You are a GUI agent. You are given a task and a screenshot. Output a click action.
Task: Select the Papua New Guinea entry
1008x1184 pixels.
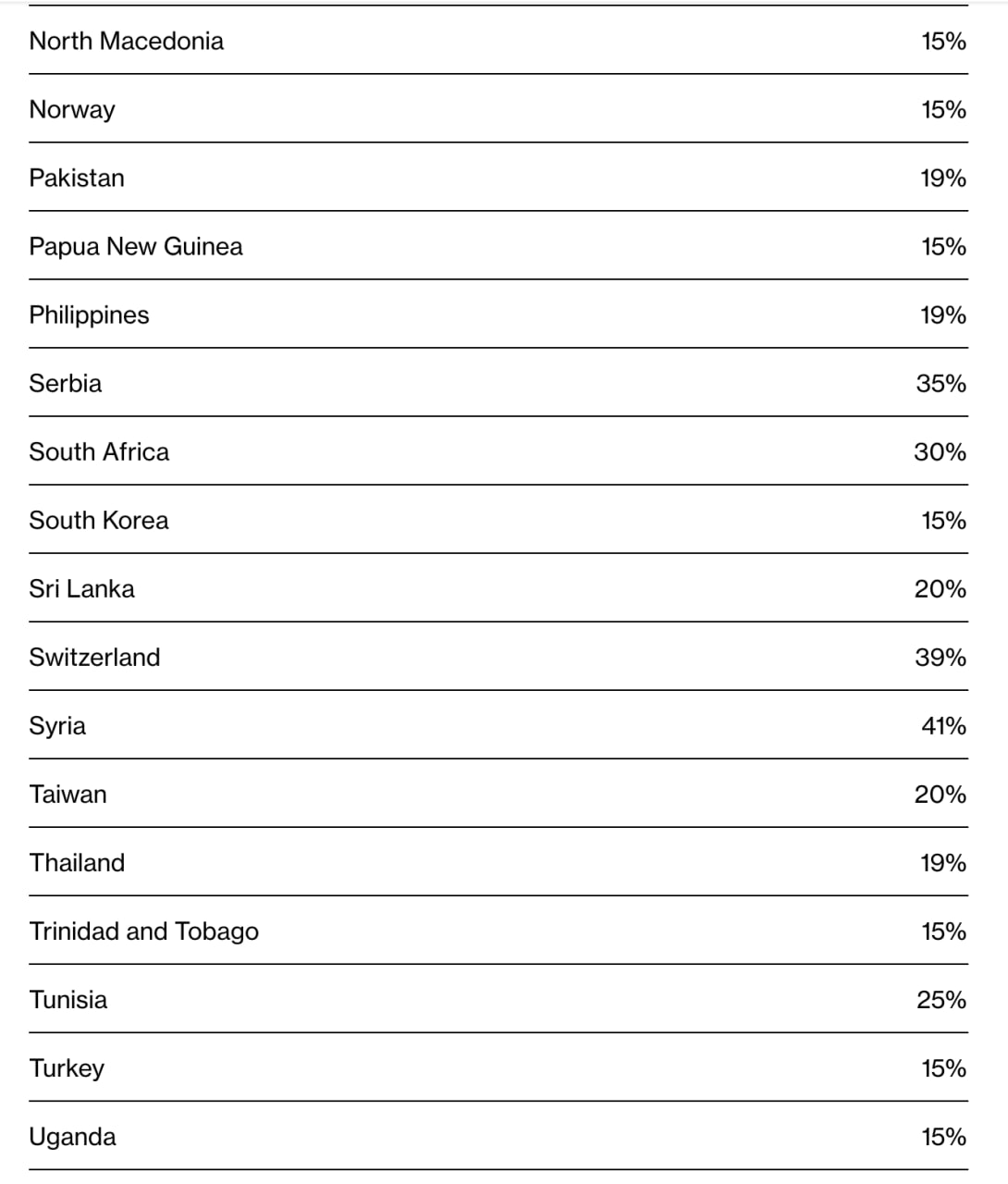[136, 246]
